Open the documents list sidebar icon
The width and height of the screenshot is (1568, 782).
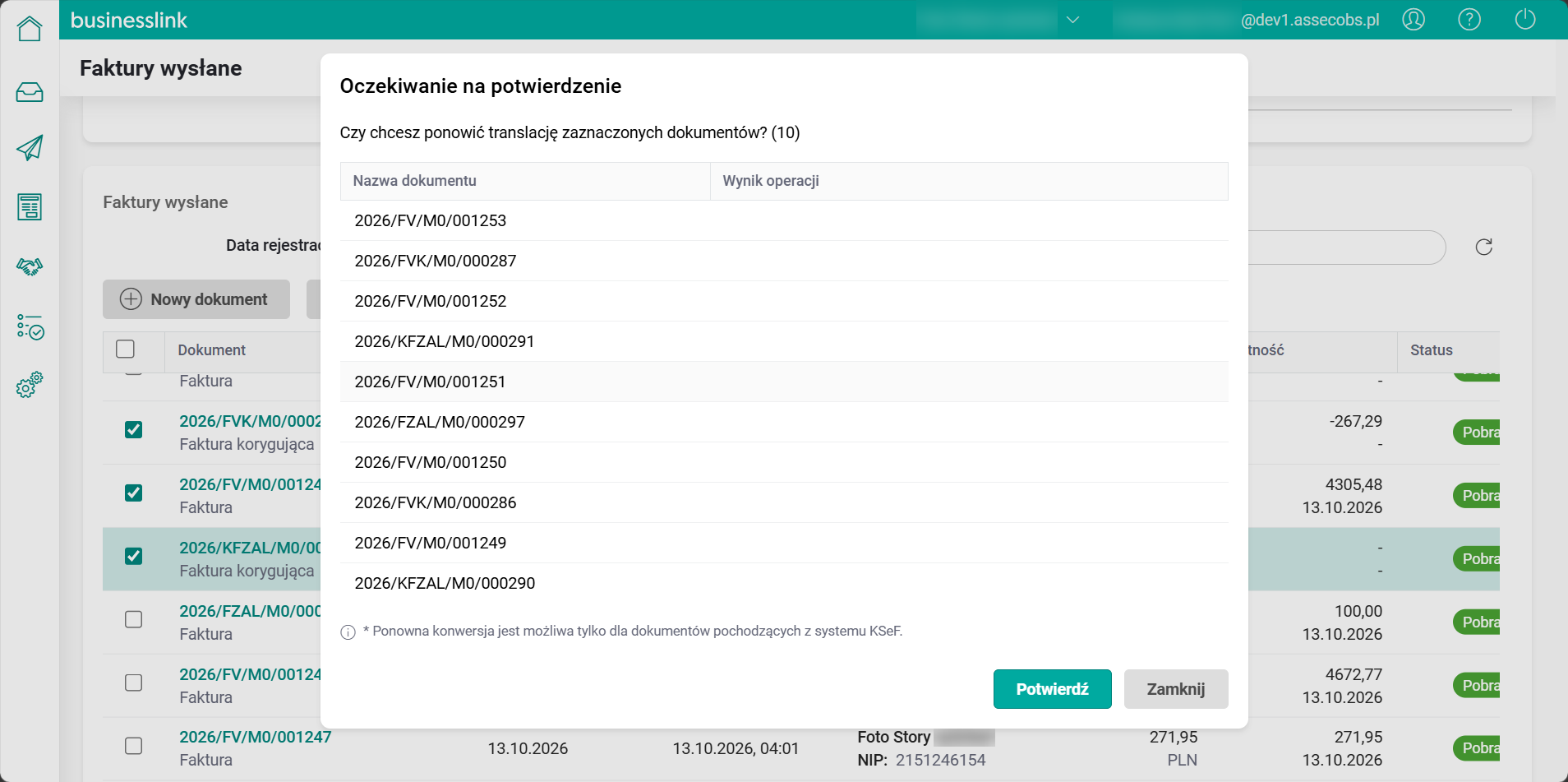click(x=30, y=207)
